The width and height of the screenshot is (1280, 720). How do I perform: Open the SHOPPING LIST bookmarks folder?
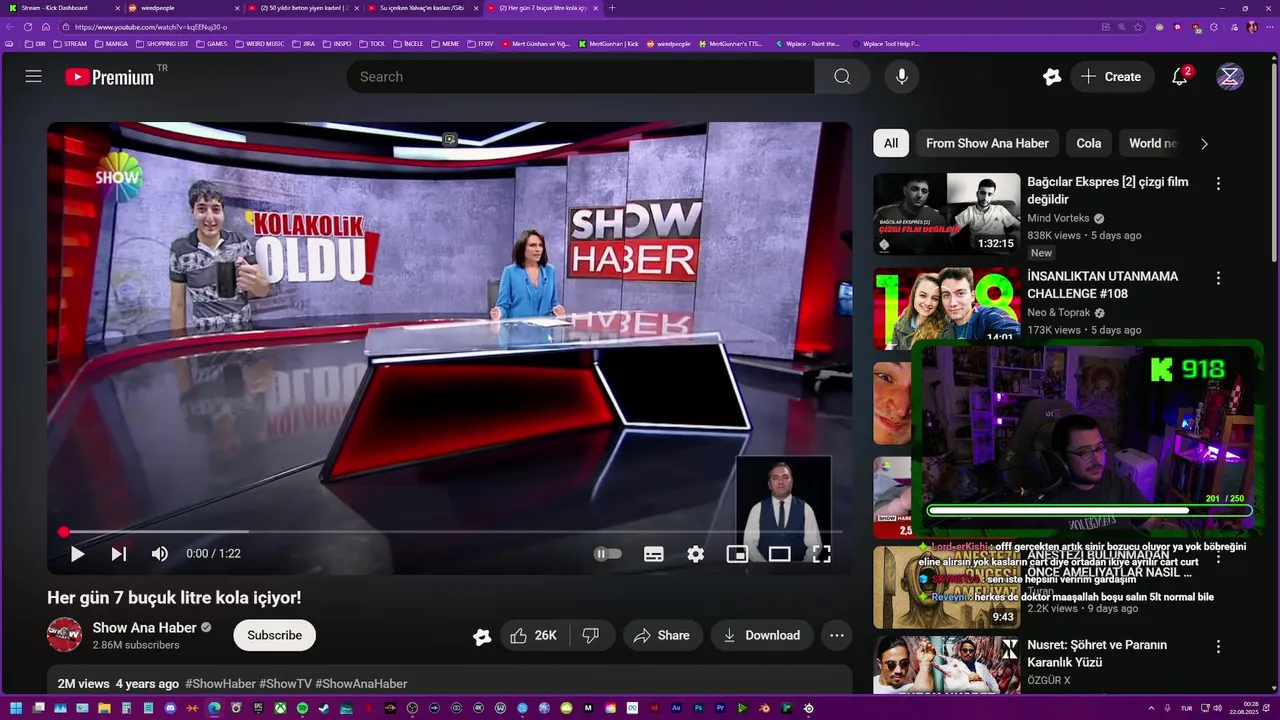162,44
